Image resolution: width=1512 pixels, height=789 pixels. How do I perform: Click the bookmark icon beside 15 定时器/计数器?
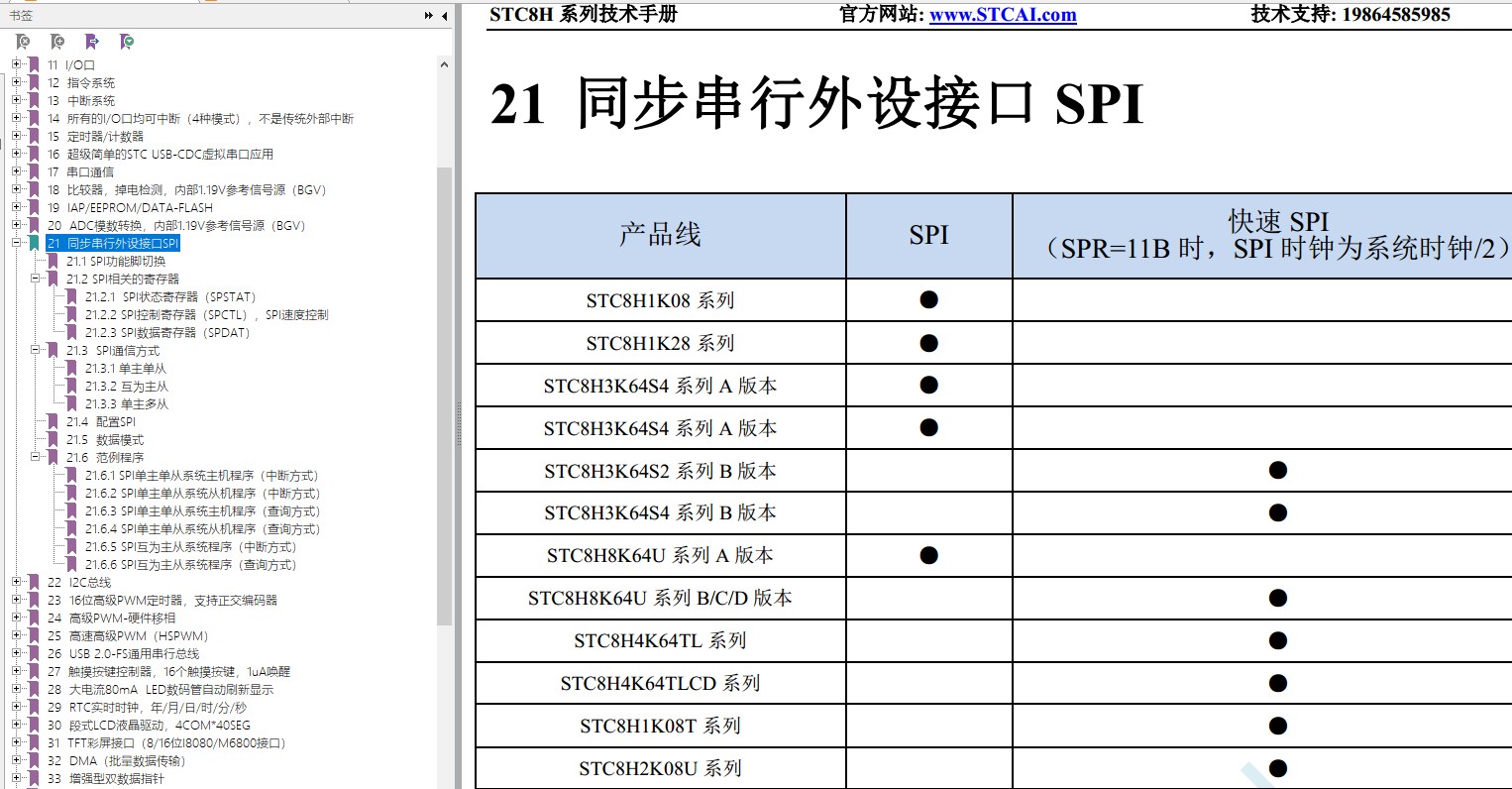[35, 137]
